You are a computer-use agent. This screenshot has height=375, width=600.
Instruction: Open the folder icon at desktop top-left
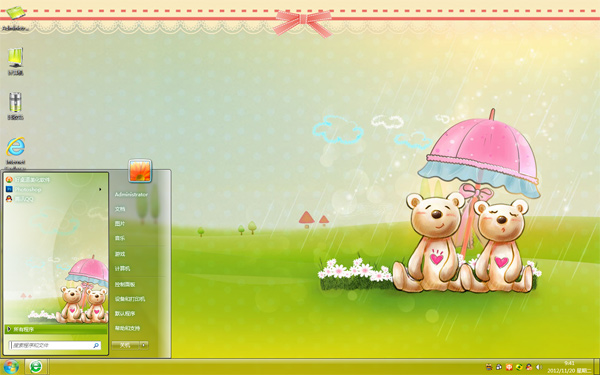click(16, 13)
